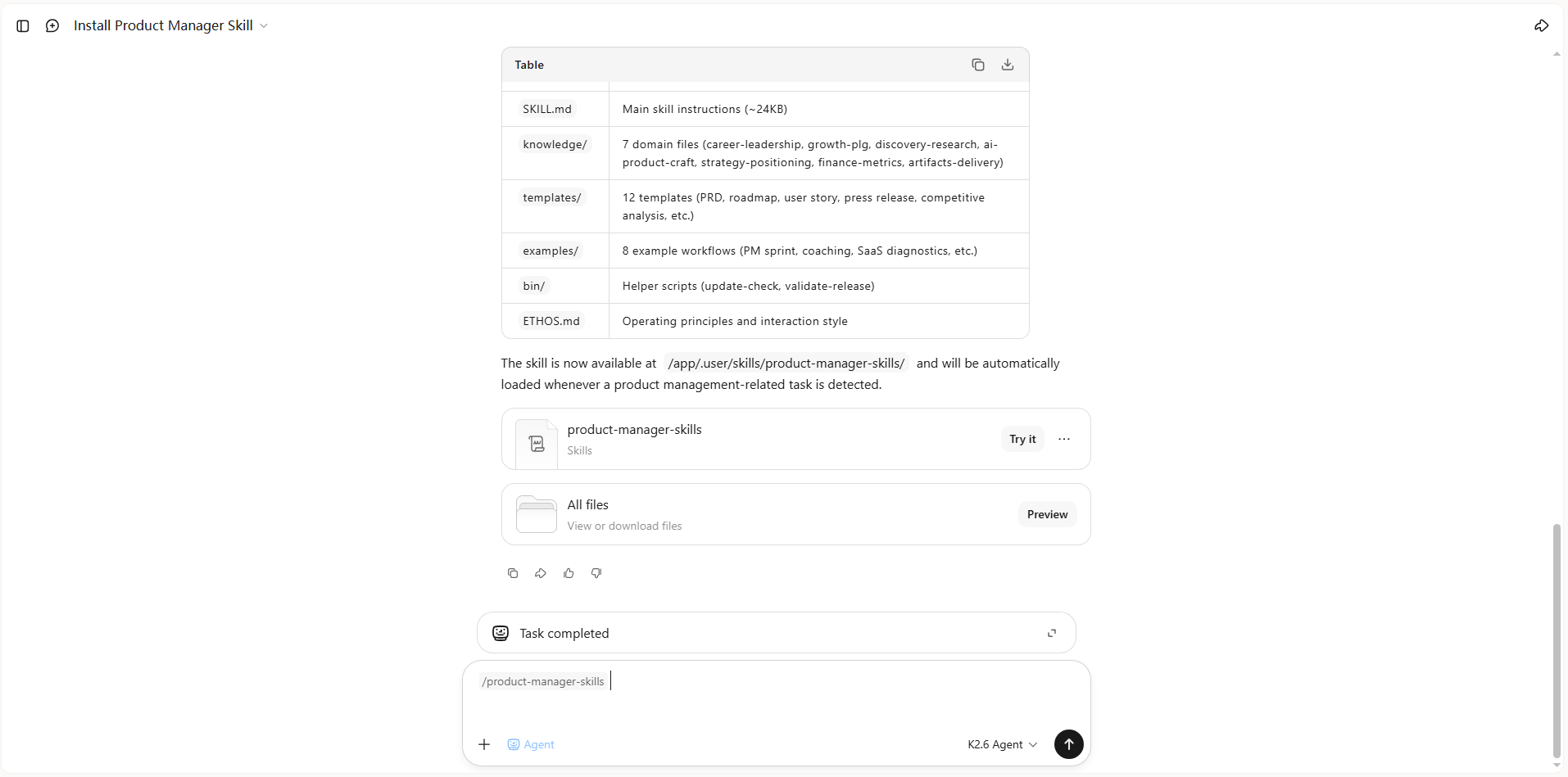Send the message with the arrow button
The width and height of the screenshot is (1568, 777).
[1068, 744]
